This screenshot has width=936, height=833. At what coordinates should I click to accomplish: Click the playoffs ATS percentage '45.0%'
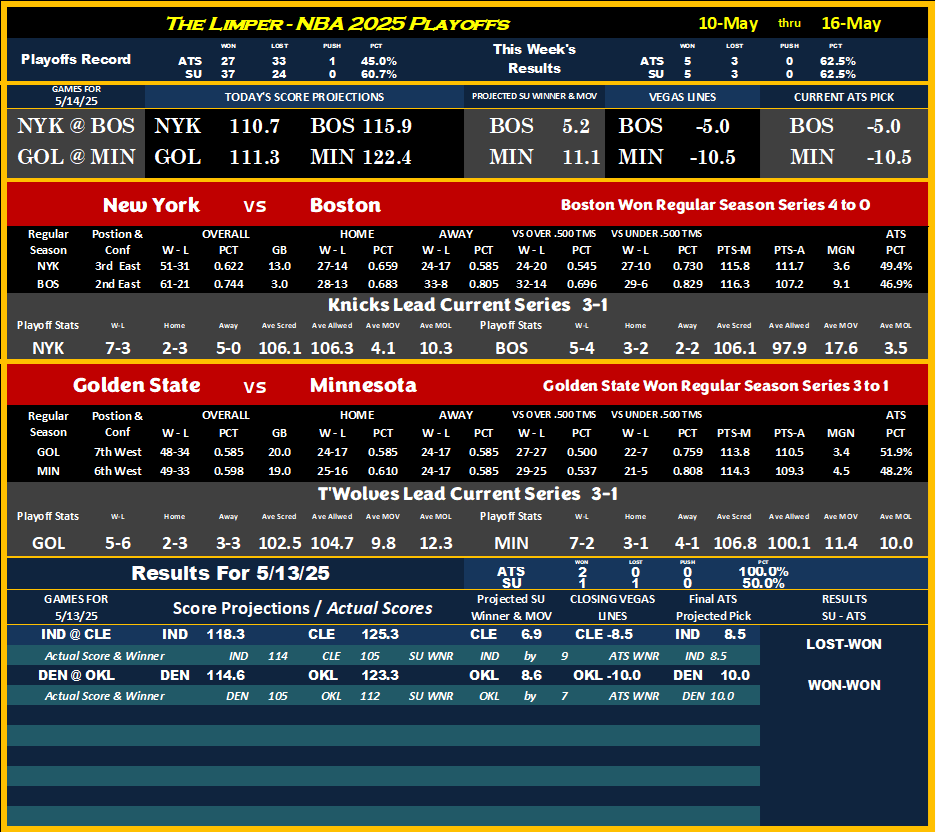[378, 61]
